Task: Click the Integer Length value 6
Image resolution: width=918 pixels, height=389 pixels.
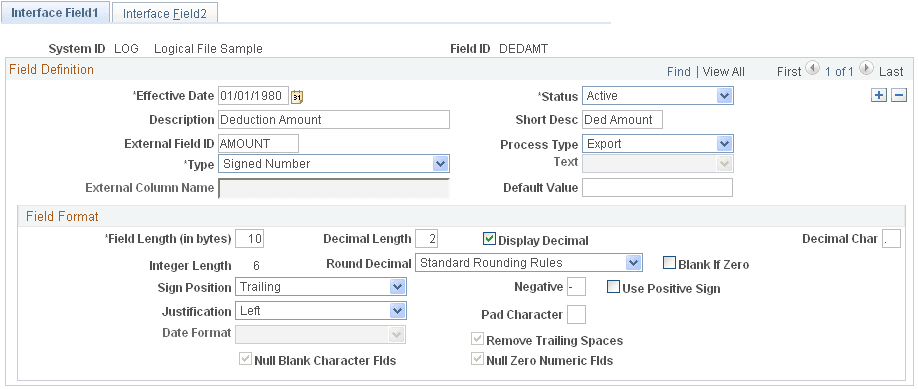Action: point(256,265)
